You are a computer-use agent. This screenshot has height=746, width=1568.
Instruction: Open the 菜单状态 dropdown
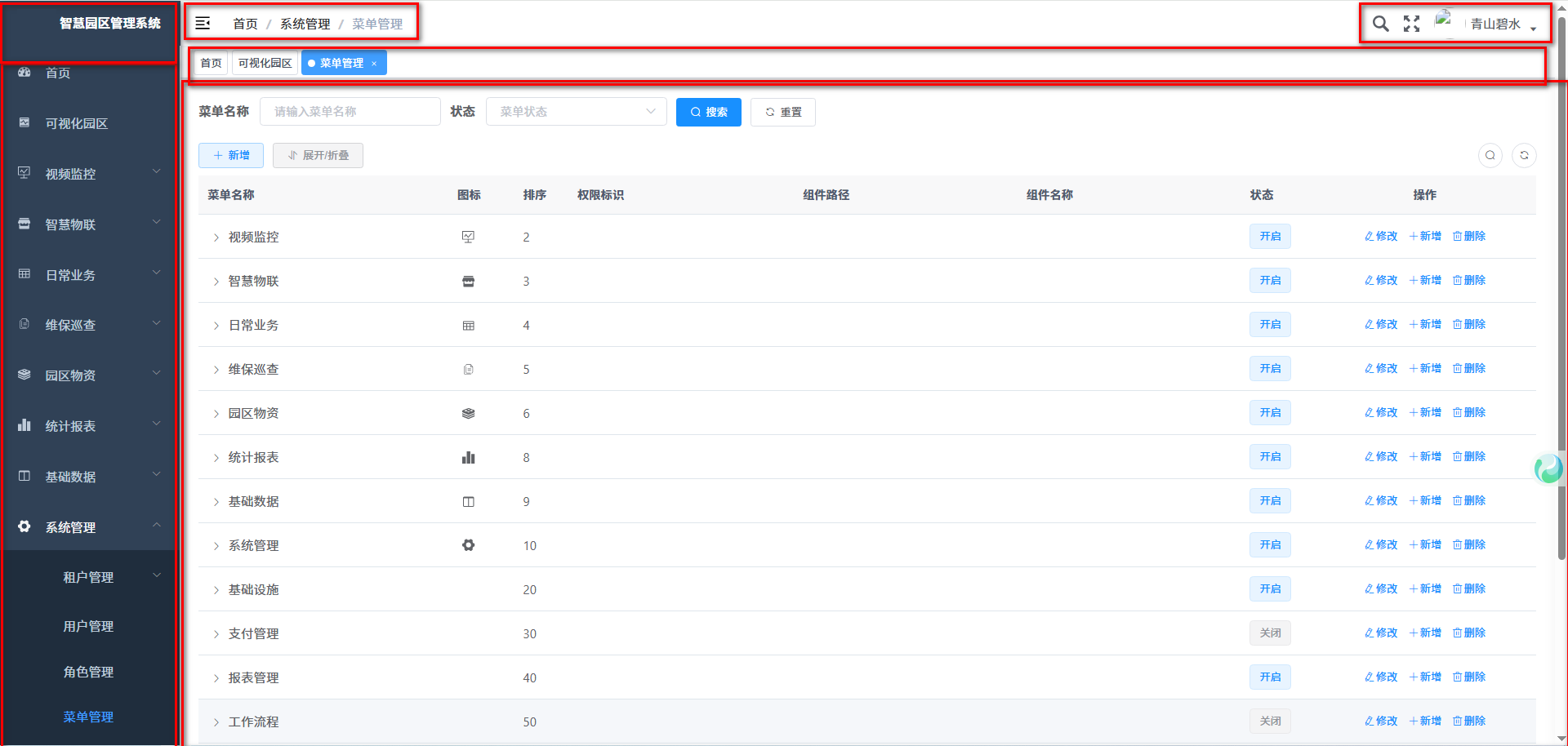[x=576, y=112]
